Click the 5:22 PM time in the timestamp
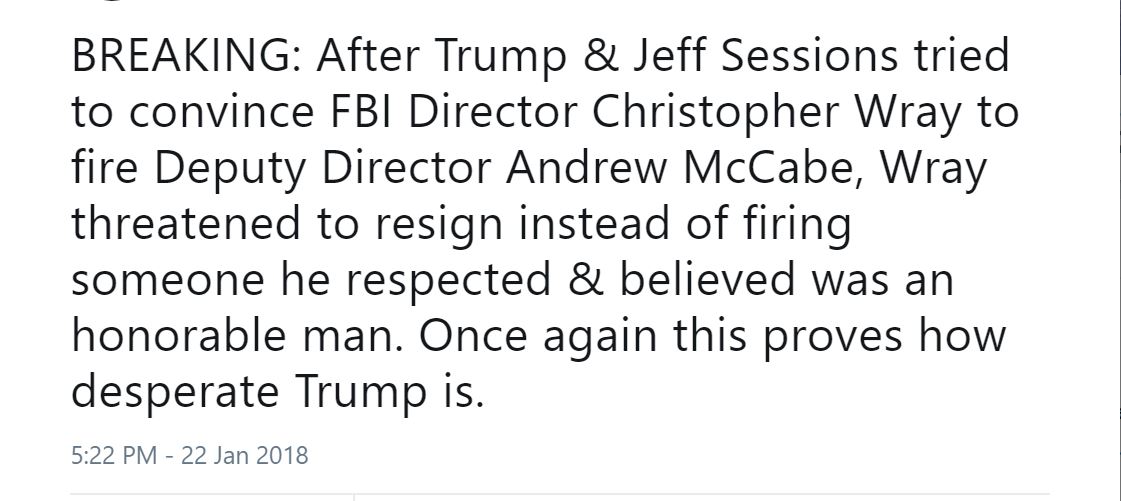This screenshot has width=1121, height=501. click(114, 455)
